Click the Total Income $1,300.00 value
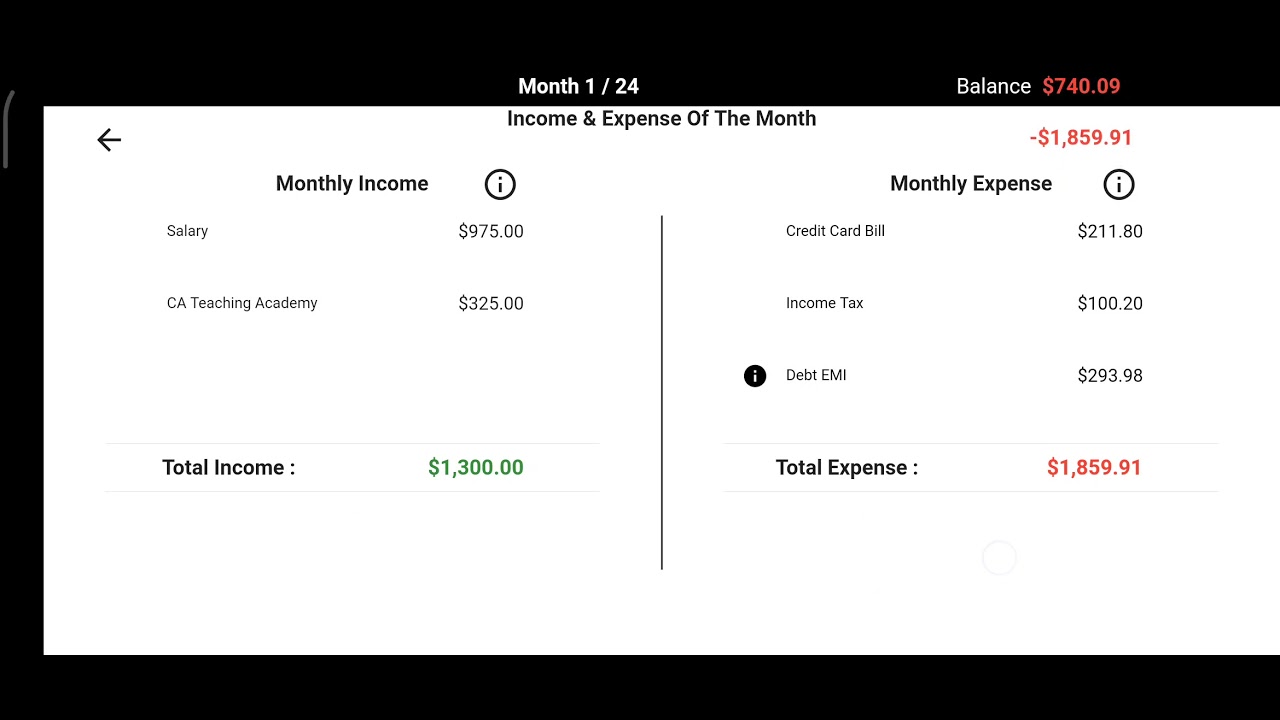 (x=476, y=467)
